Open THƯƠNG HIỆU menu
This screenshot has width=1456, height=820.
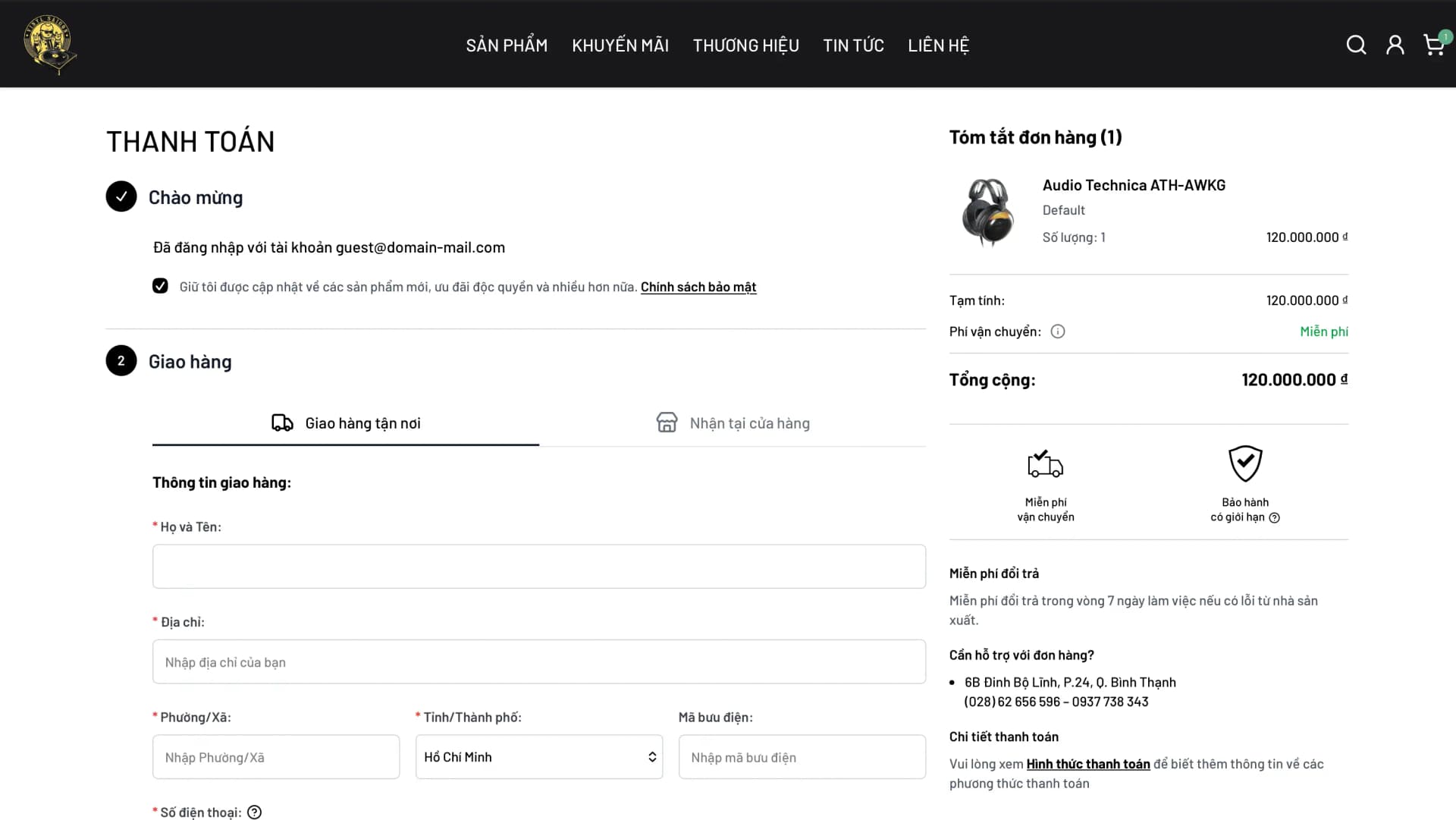click(x=746, y=46)
